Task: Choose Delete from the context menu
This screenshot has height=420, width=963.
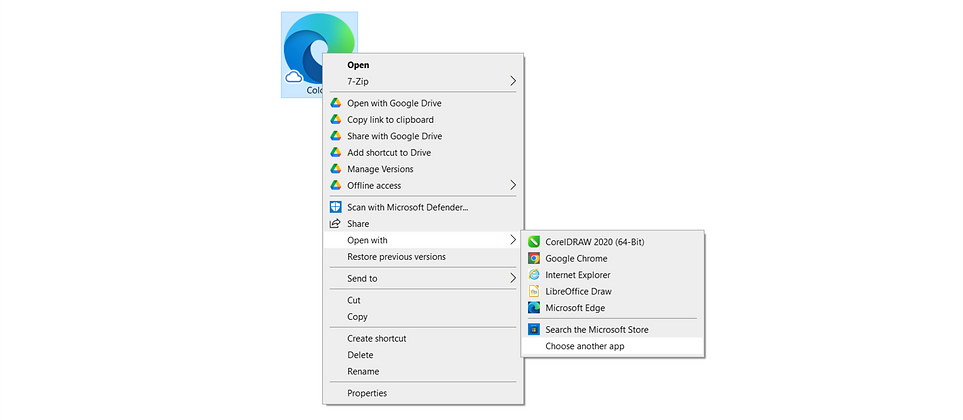Action: pyautogui.click(x=423, y=355)
